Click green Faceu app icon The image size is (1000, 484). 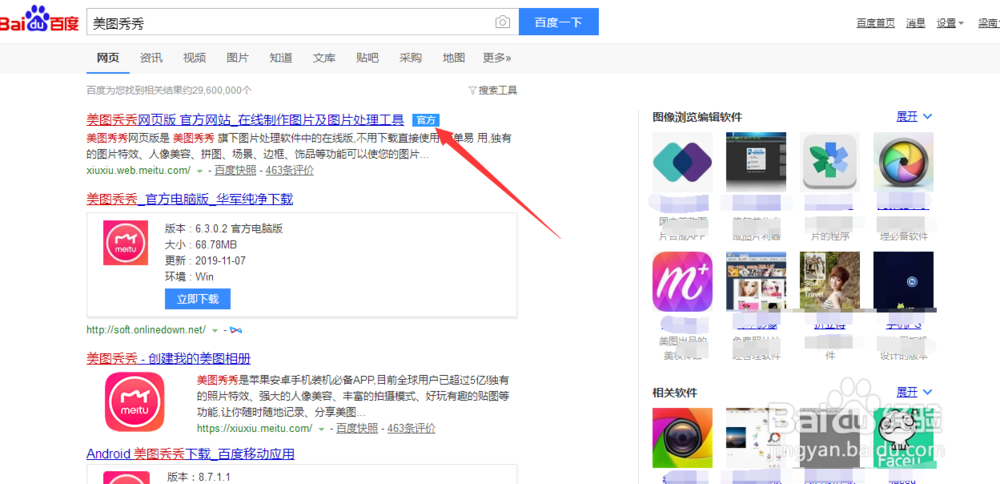coord(903,438)
